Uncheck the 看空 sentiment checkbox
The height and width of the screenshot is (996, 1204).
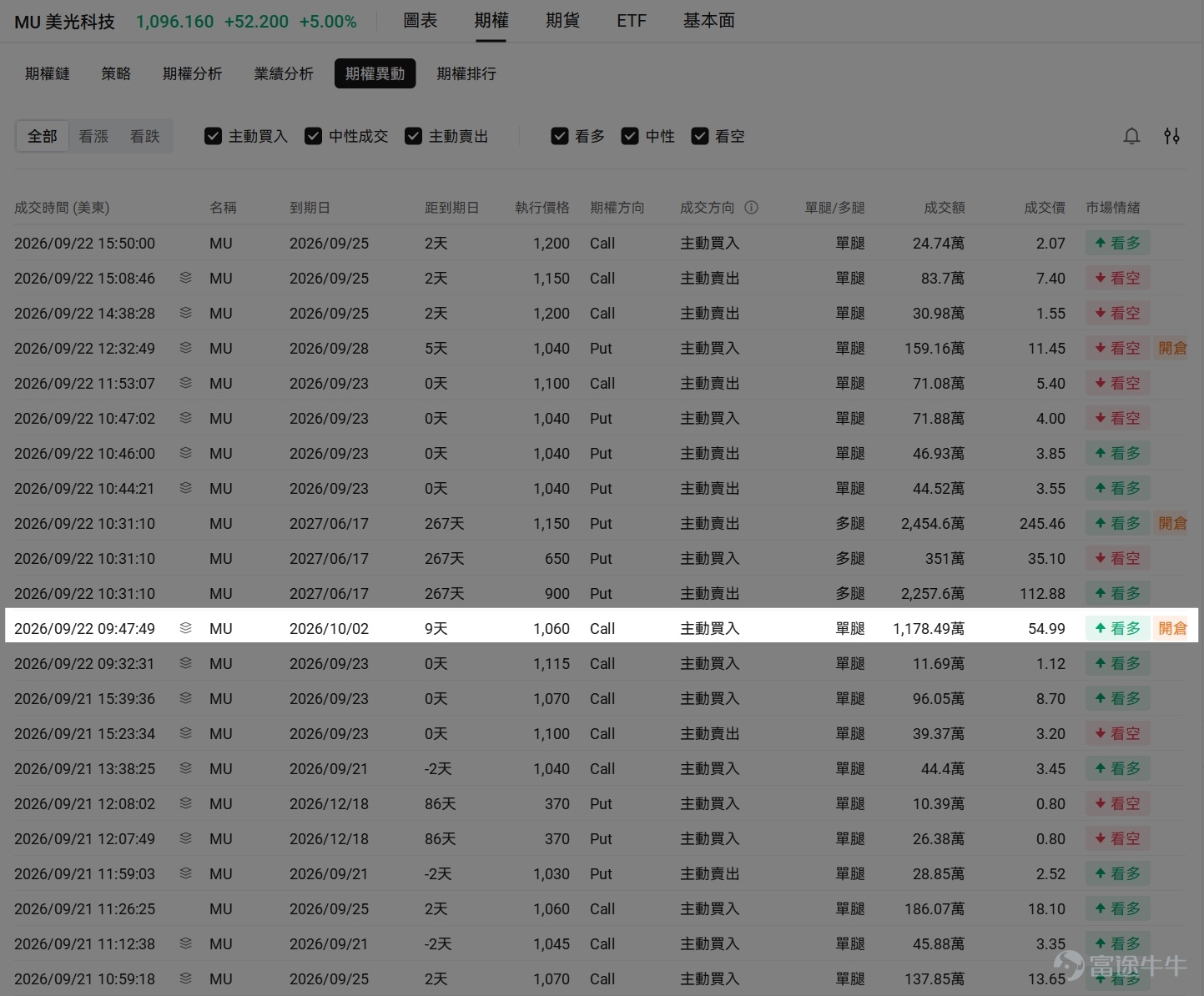coord(700,136)
